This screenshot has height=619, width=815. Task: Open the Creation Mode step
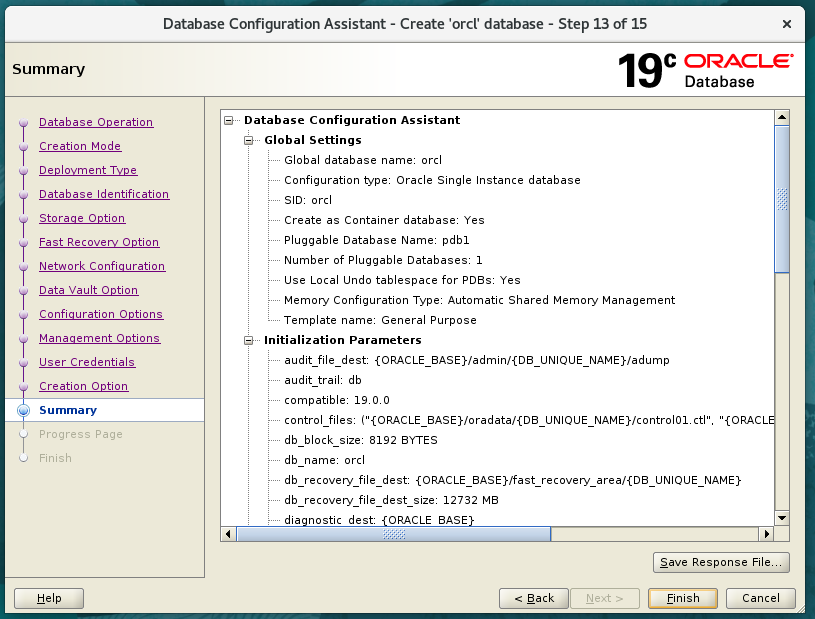(x=80, y=146)
